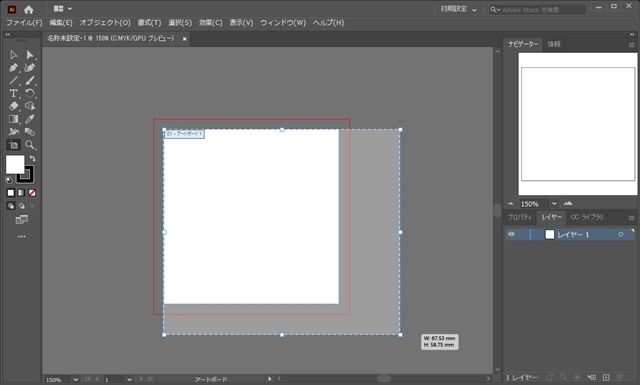Viewport: 640px width, 385px height.
Task: Select the Eyedropper tool
Action: coord(29,119)
